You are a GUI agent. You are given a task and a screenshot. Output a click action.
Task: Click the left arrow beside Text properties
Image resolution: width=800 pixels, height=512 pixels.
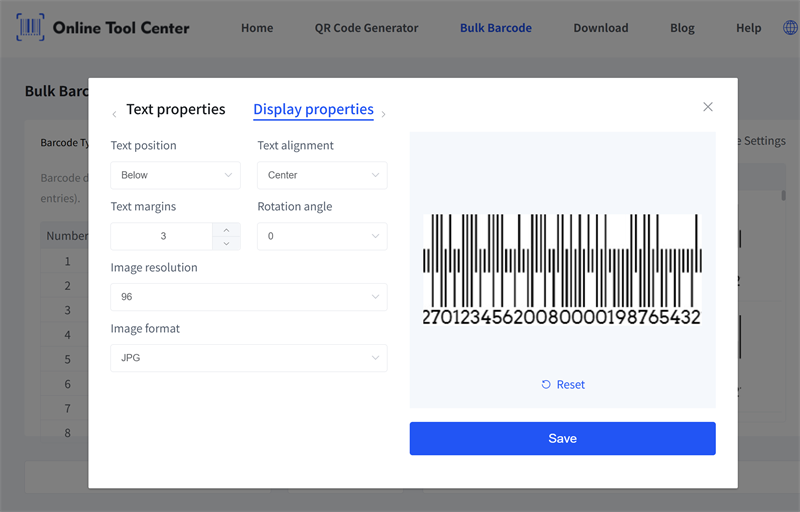[114, 114]
